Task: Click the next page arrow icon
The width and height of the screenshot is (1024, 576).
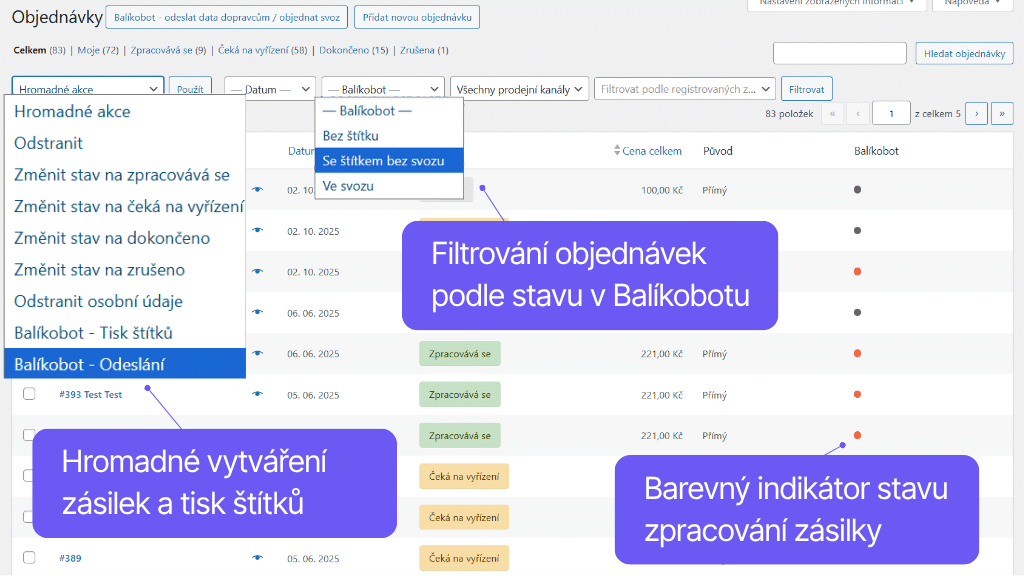Action: click(976, 113)
